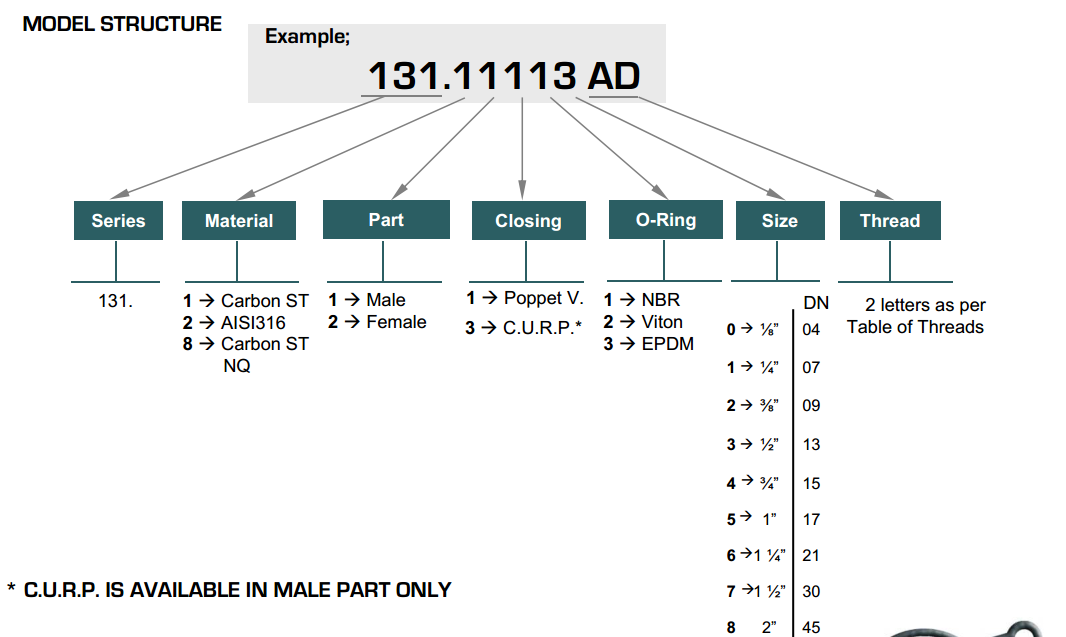The image size is (1066, 637).
Task: Click the Closing header box
Action: pyautogui.click(x=529, y=221)
